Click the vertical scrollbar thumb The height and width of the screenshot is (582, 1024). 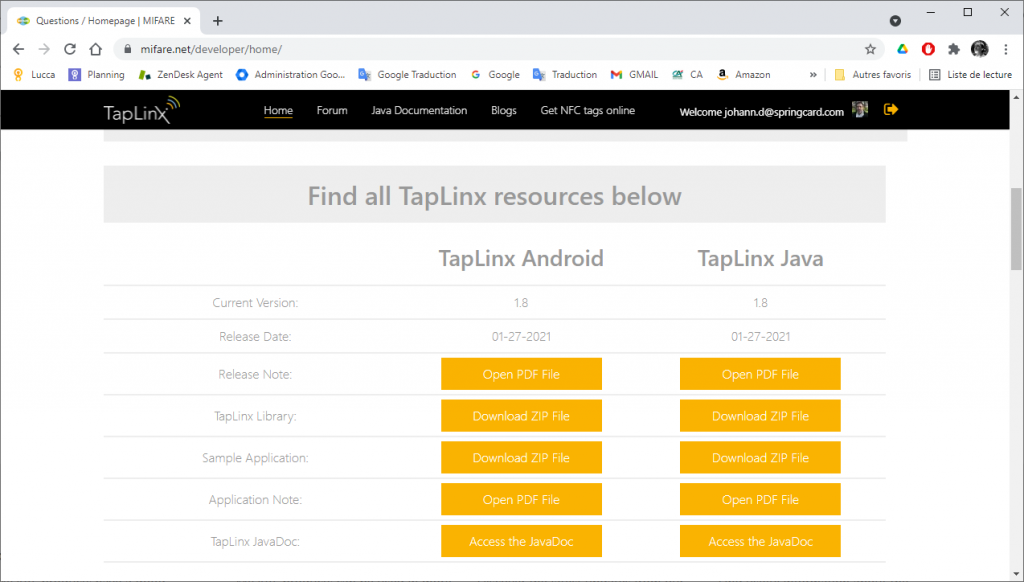pos(1016,229)
